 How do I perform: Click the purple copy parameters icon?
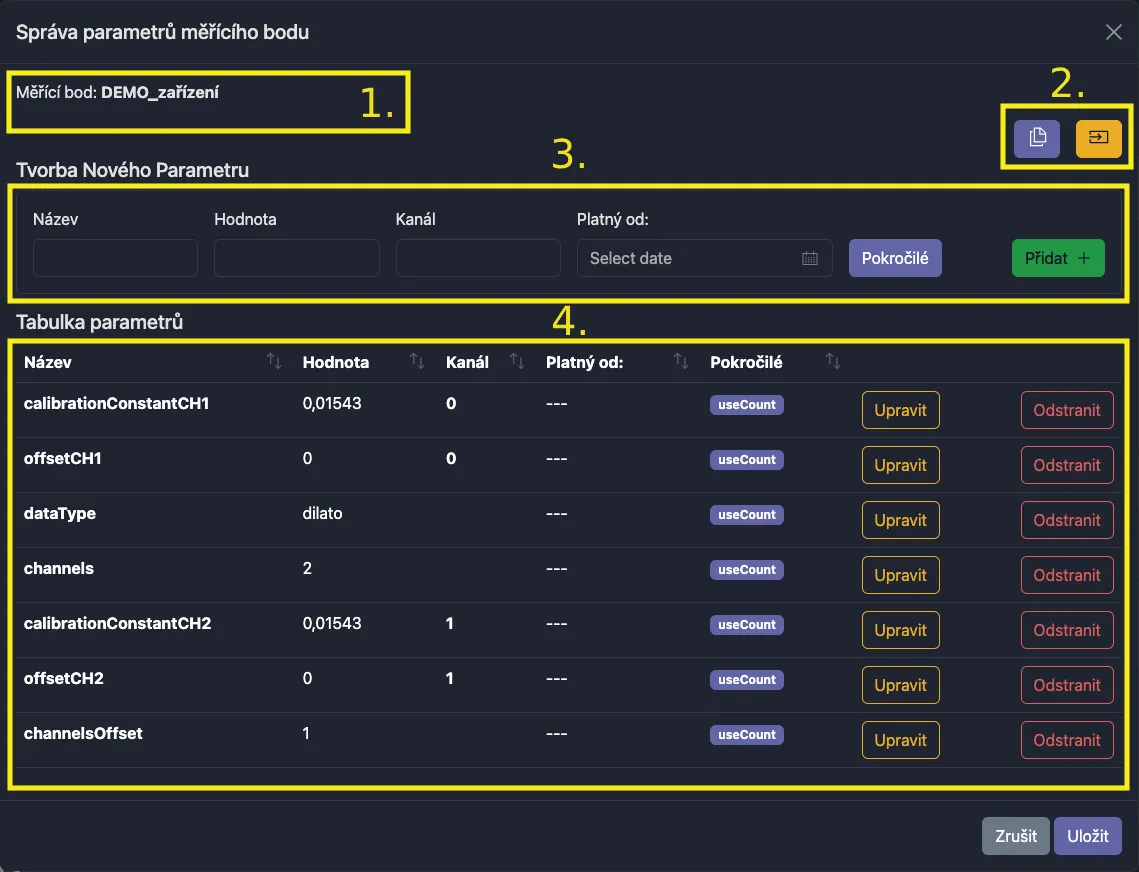pyautogui.click(x=1037, y=138)
